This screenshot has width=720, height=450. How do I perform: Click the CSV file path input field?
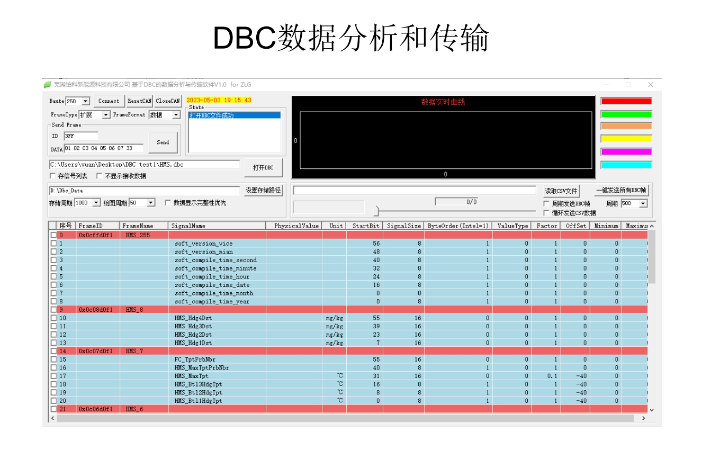(x=415, y=190)
